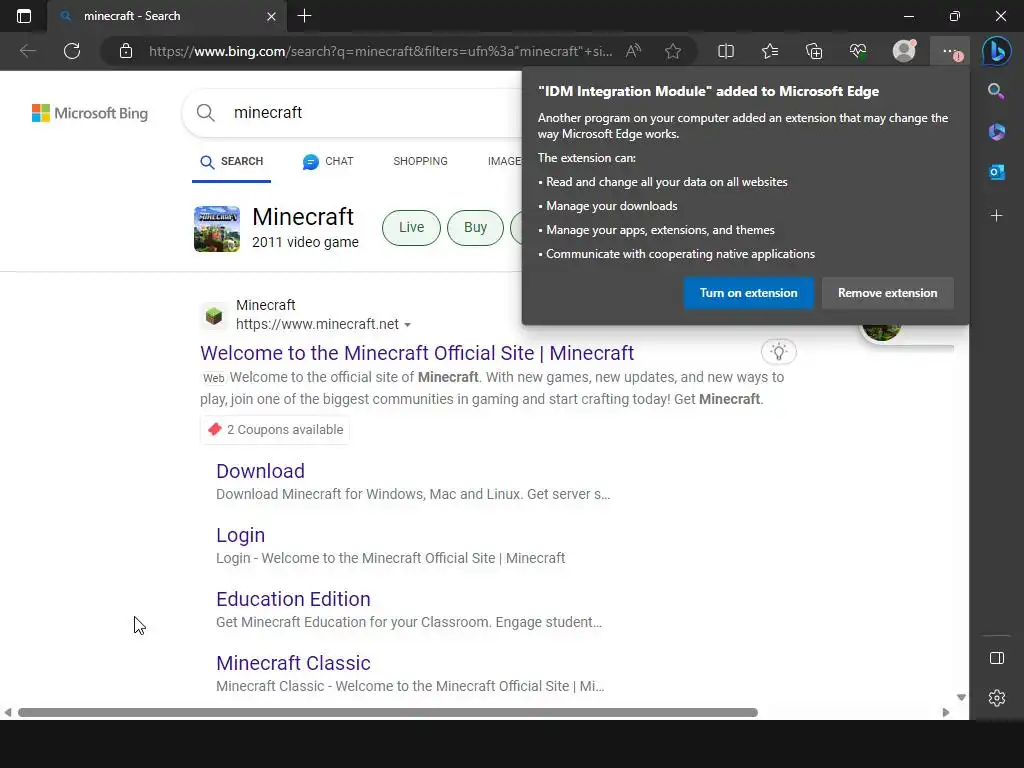Click the 2 Coupons available badge

[275, 430]
